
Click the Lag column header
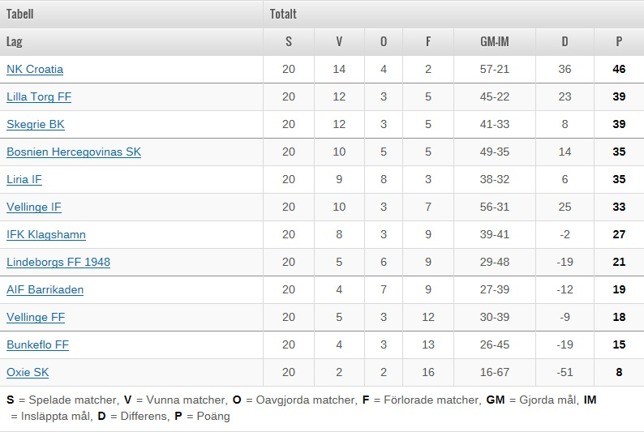[x=14, y=41]
